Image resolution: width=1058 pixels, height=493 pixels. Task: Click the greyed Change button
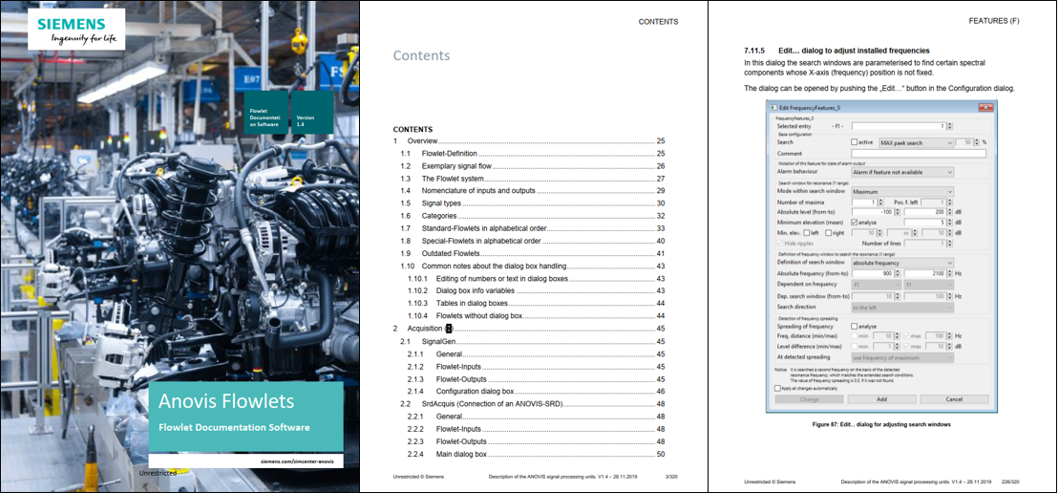[x=809, y=399]
